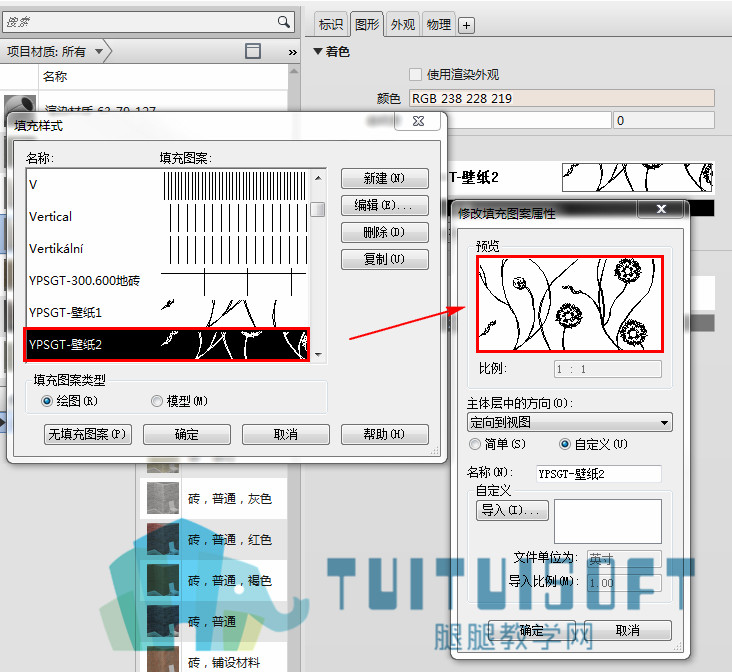The width and height of the screenshot is (732, 672).
Task: Select the YPSGT-壁纸1 pattern
Action: pos(168,312)
